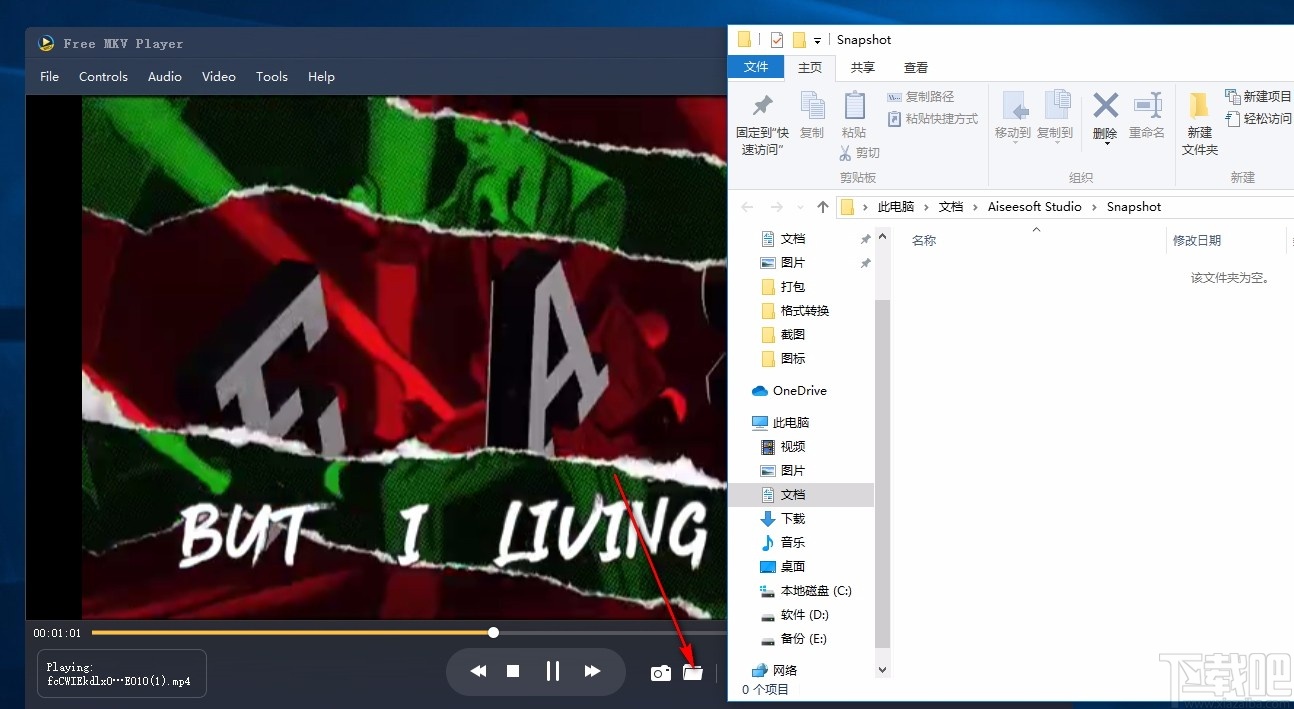Open the 文件 tab in Explorer
Viewport: 1294px width, 709px height.
pyautogui.click(x=756, y=67)
